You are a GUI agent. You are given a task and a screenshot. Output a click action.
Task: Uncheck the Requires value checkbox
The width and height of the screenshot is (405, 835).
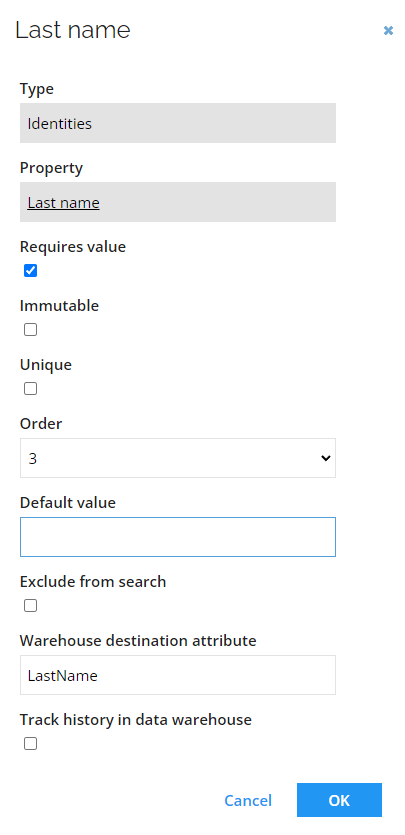pyautogui.click(x=30, y=271)
